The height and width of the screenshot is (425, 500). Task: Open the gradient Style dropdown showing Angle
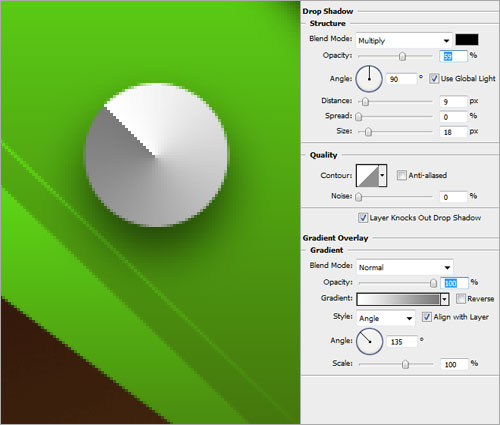point(386,318)
